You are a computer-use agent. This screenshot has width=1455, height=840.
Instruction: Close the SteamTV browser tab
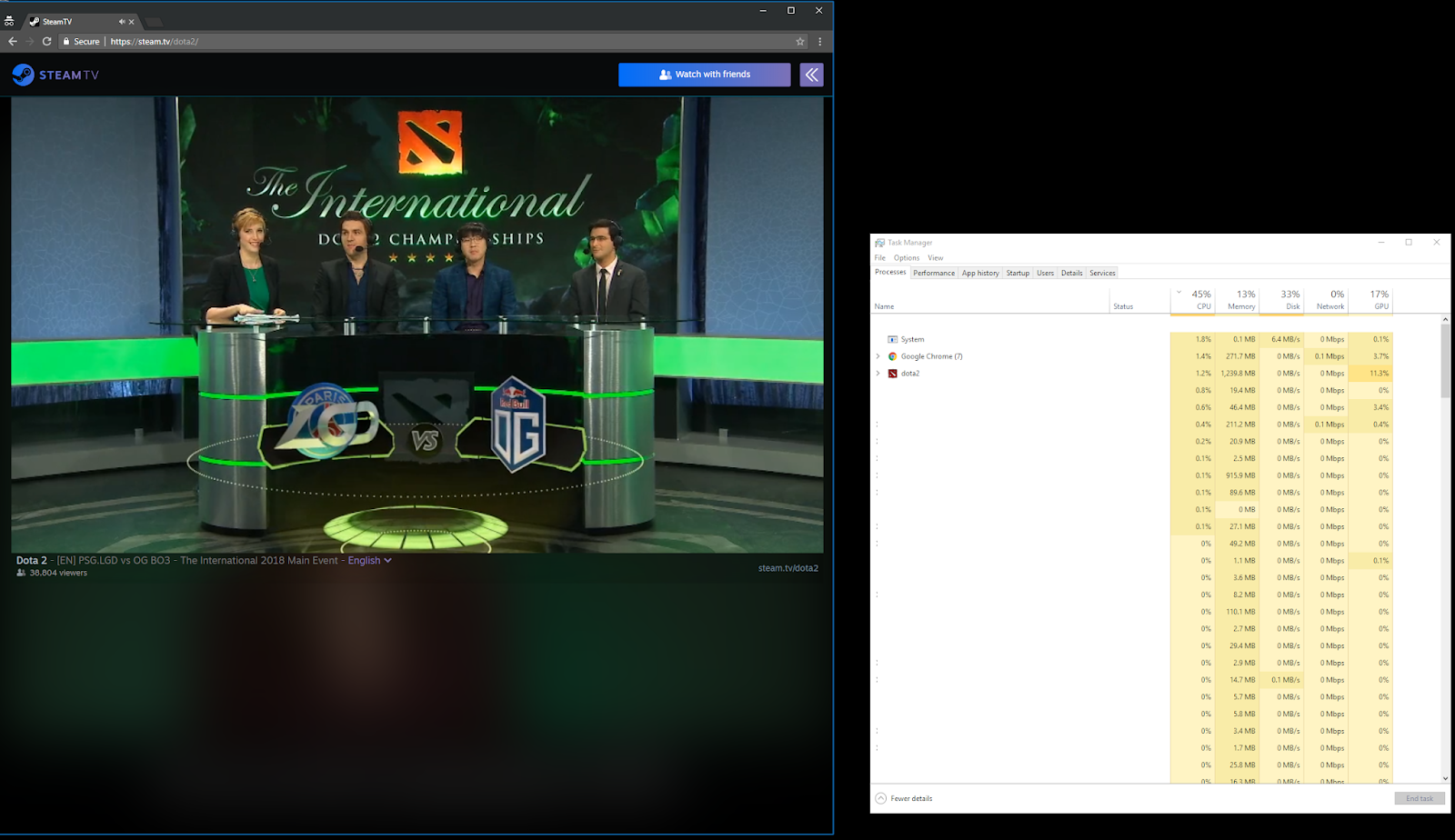131,21
